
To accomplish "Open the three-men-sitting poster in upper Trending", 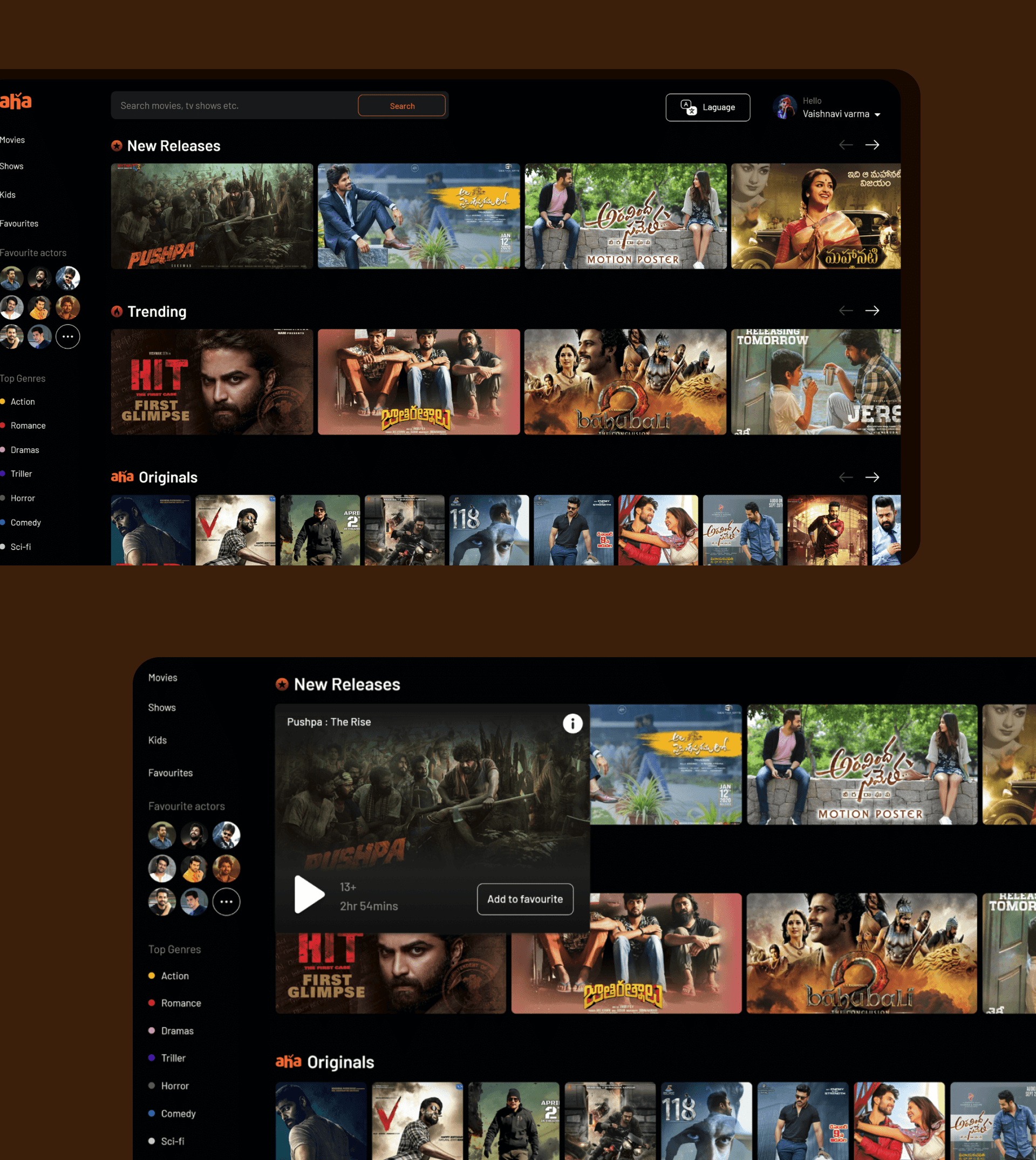I will (419, 382).
